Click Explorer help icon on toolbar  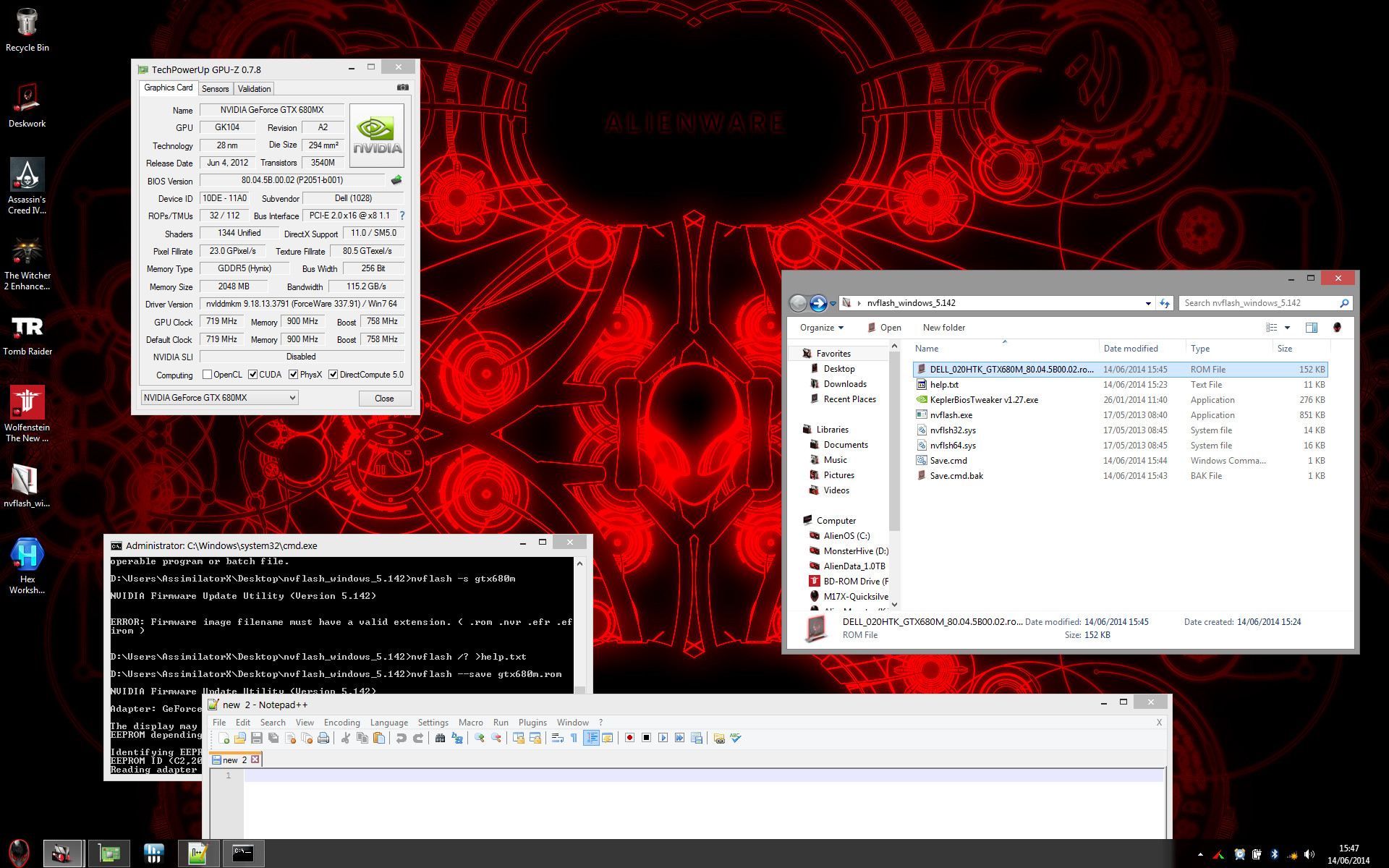pos(1337,328)
